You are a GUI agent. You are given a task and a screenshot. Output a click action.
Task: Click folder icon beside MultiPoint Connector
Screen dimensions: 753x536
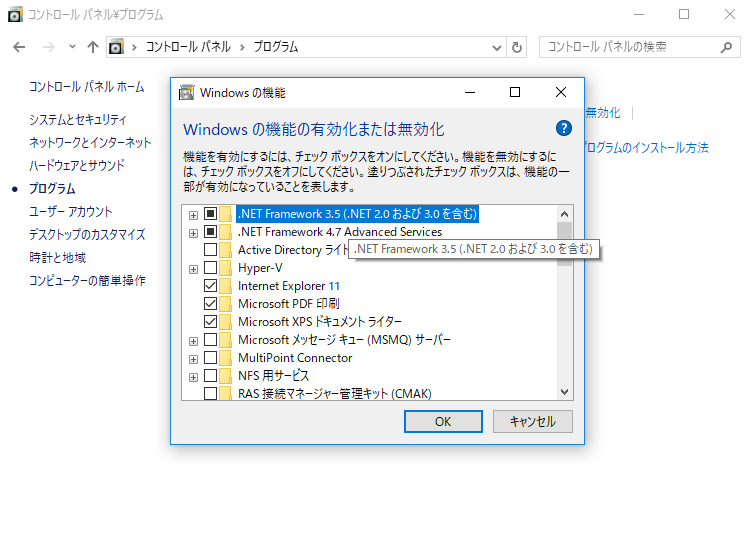coord(225,358)
